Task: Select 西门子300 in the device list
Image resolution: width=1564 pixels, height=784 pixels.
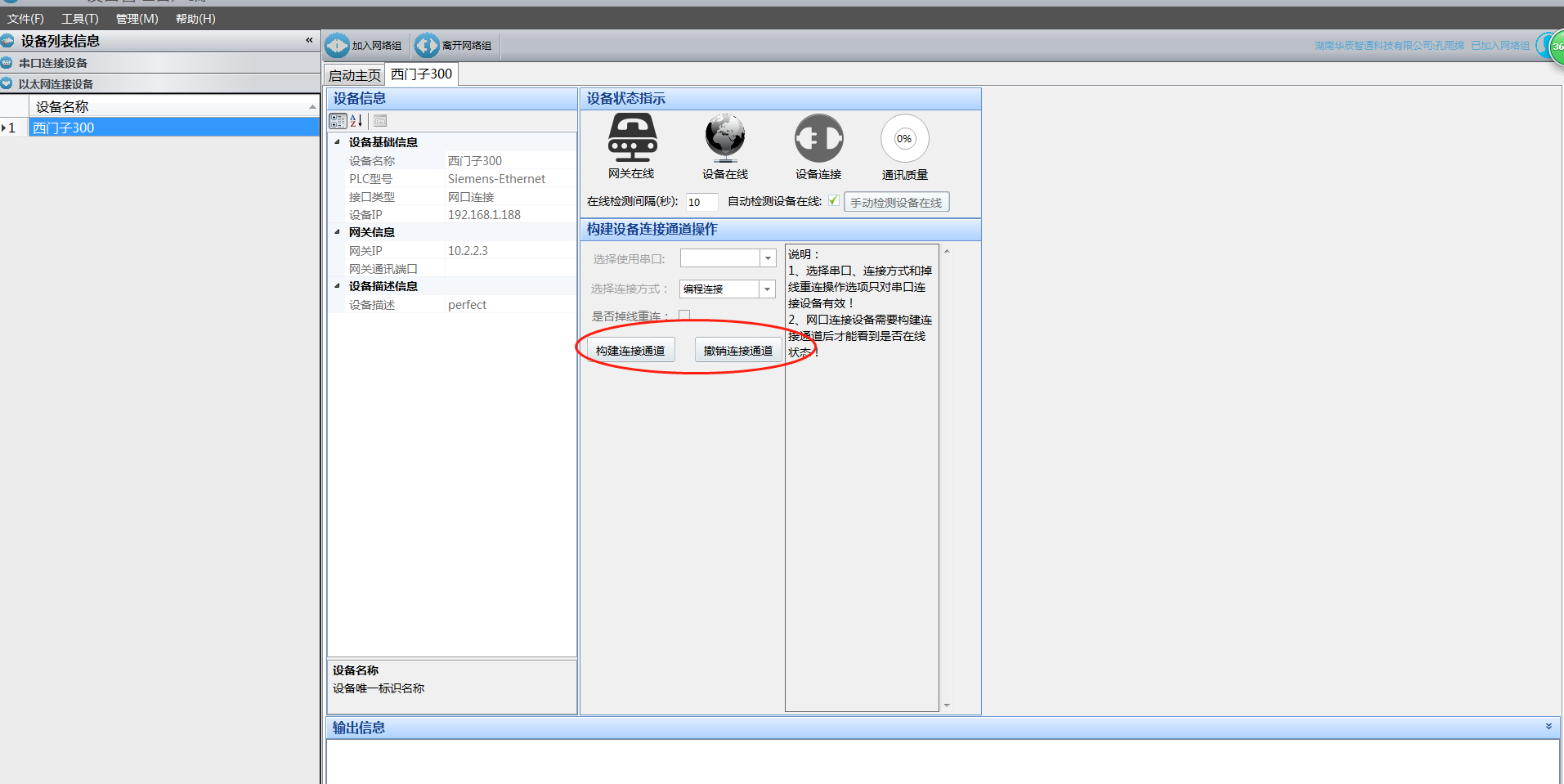Action: 64,128
